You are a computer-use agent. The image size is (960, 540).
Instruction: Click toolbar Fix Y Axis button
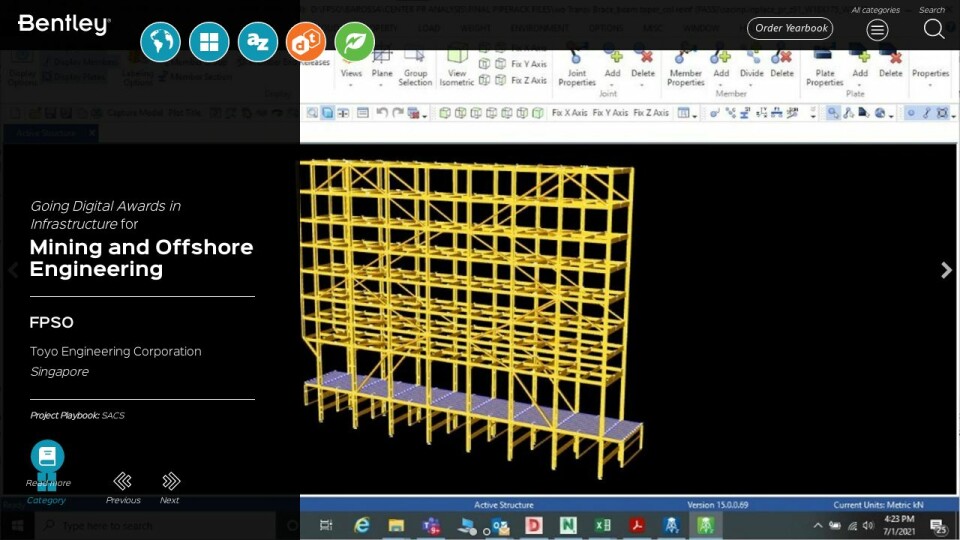tap(610, 113)
